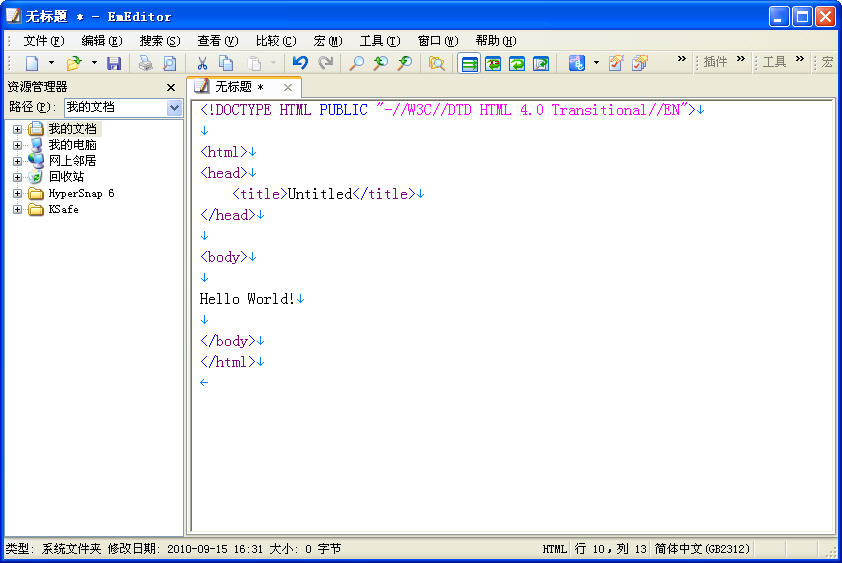Toggle the fourth green wrap mode button
842x563 pixels.
click(541, 64)
